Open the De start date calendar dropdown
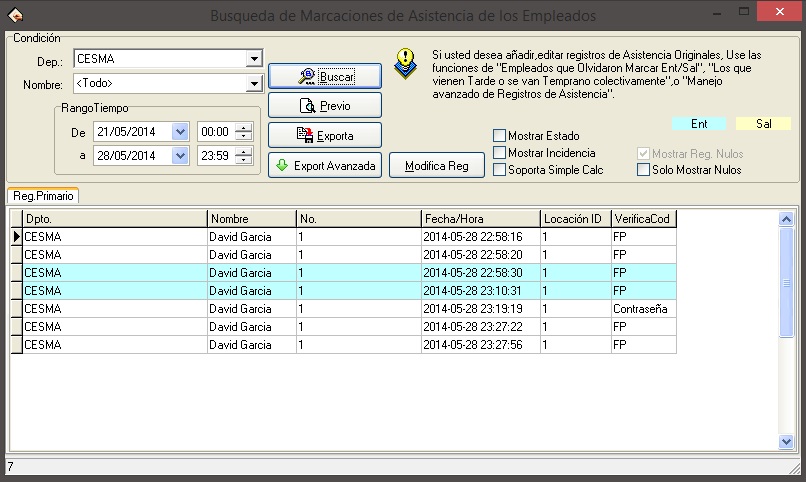 click(180, 132)
